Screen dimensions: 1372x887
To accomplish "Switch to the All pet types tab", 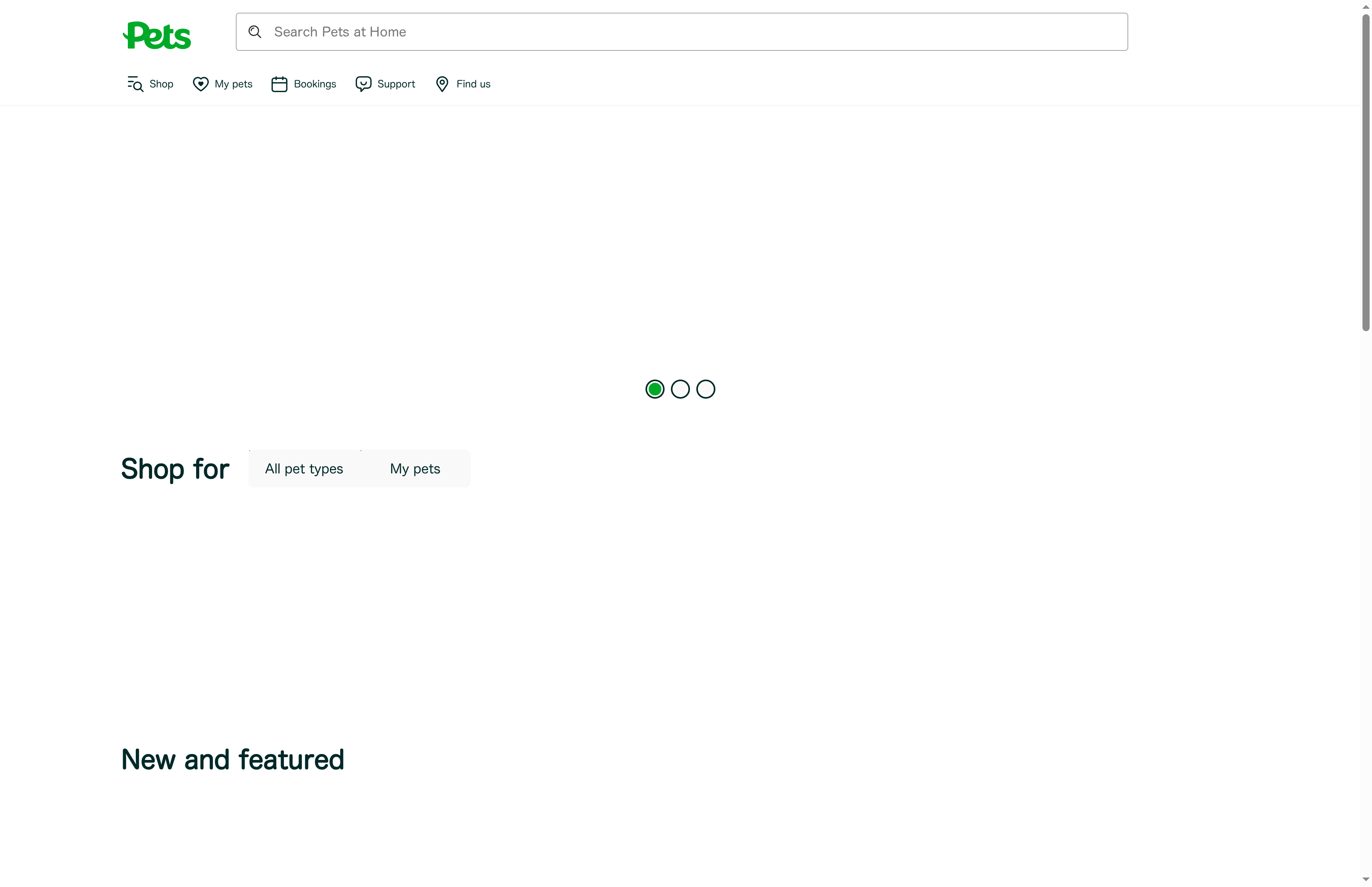I will pyautogui.click(x=304, y=468).
